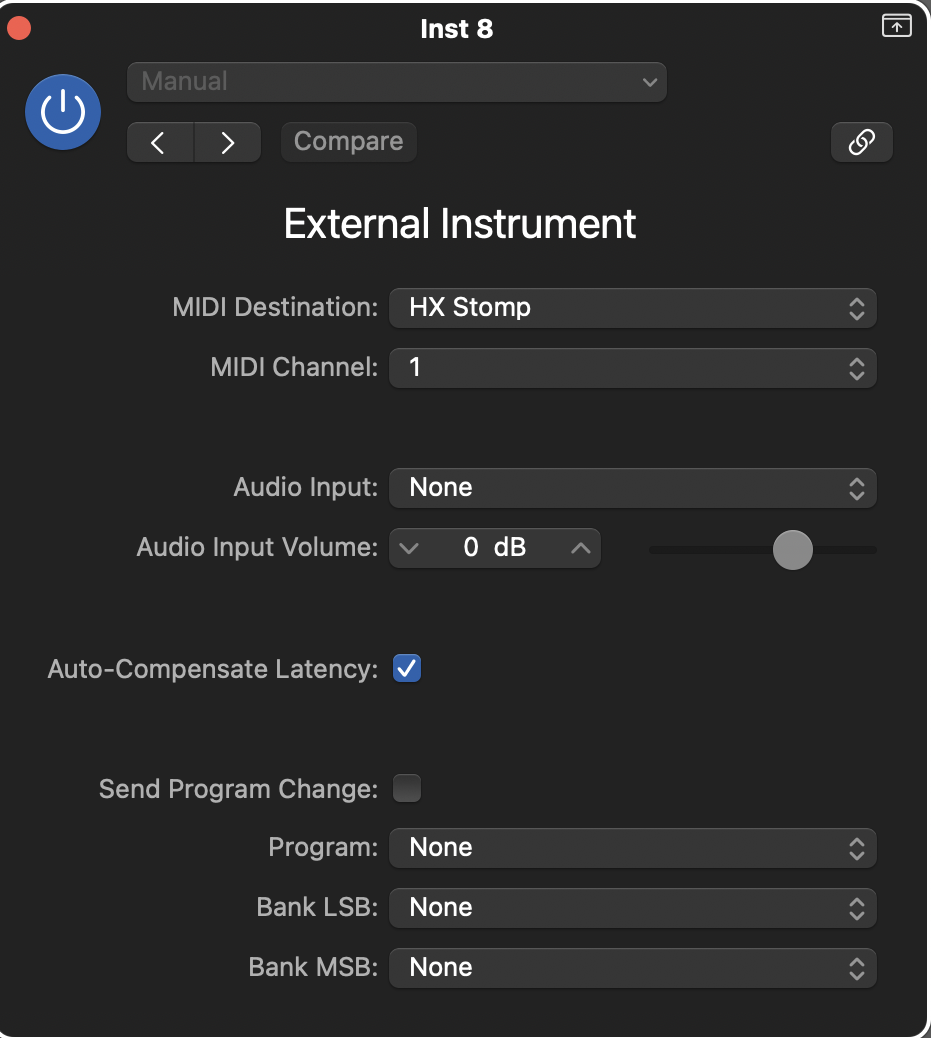
Task: Open the MIDI Channel dropdown
Action: [x=632, y=368]
